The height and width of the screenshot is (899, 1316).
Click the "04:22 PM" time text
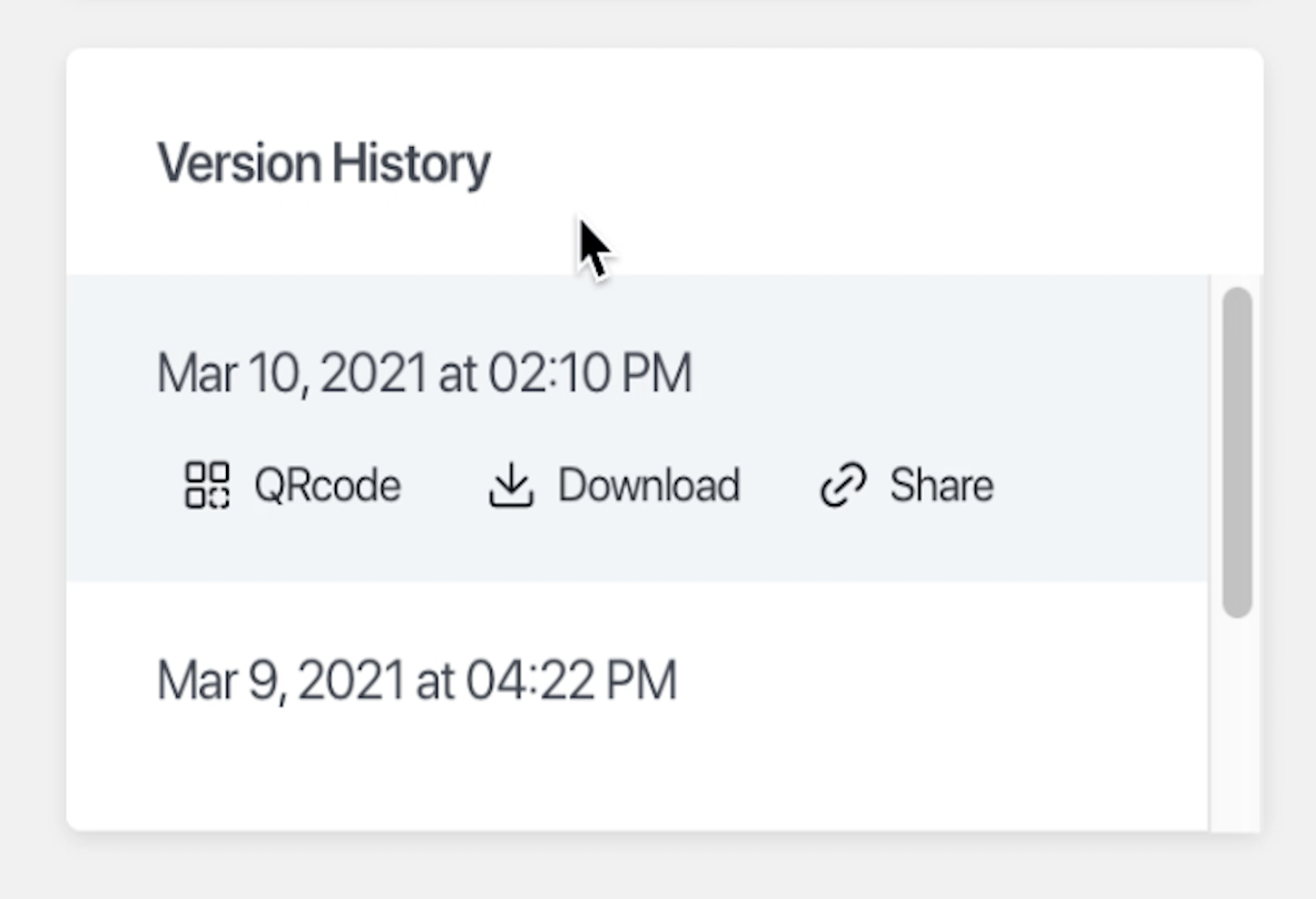point(572,680)
